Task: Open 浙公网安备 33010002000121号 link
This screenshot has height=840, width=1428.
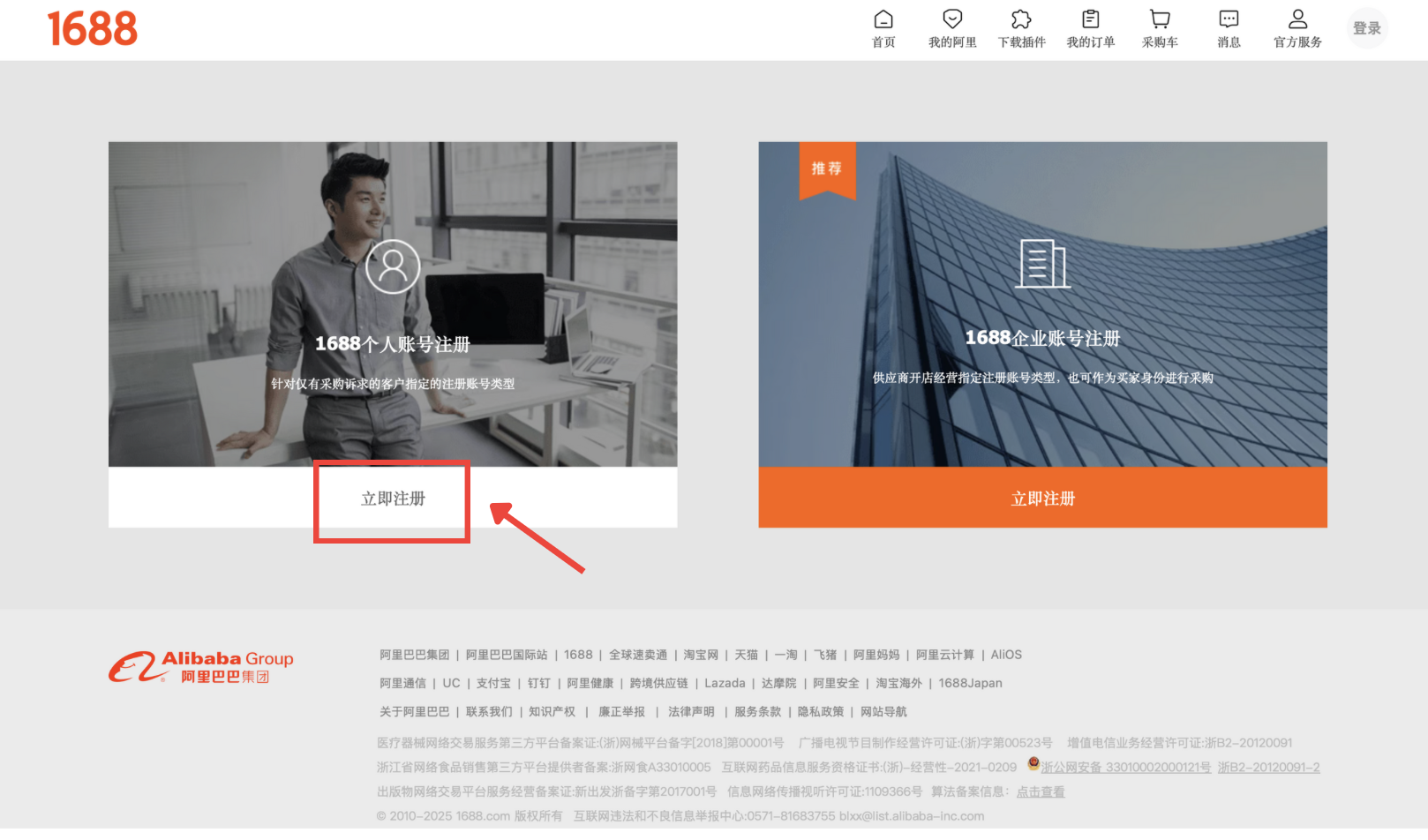Action: coord(1126,768)
